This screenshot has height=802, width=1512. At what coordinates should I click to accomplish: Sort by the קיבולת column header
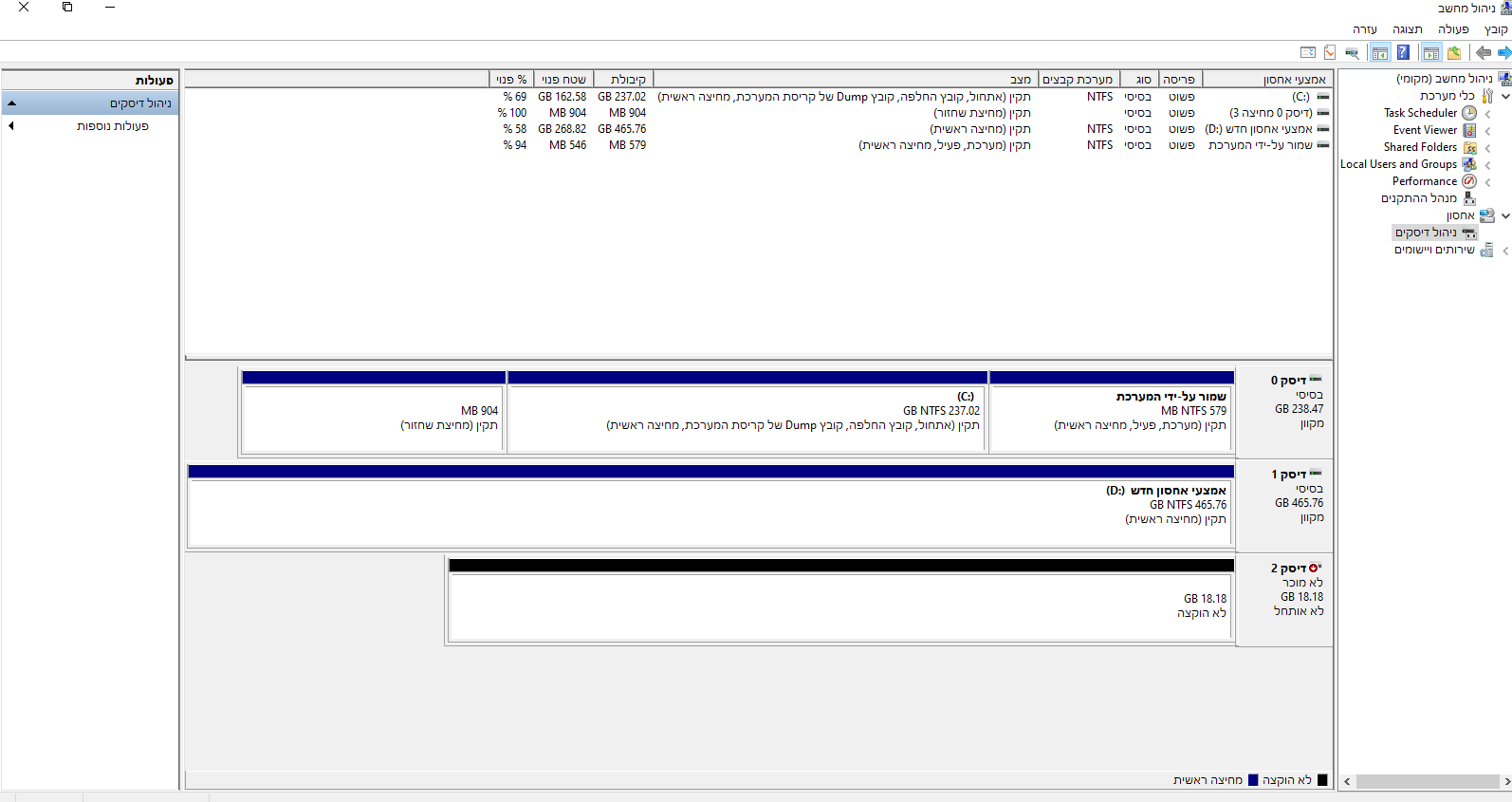pos(624,80)
